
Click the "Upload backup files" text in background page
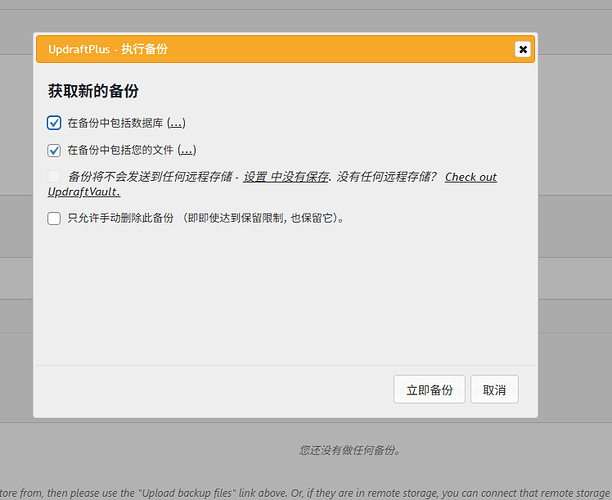click(x=186, y=493)
